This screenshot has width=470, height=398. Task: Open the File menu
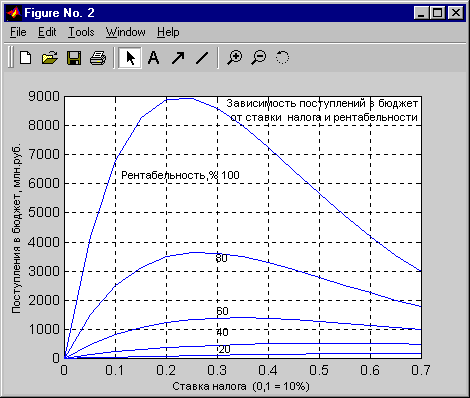pyautogui.click(x=18, y=32)
